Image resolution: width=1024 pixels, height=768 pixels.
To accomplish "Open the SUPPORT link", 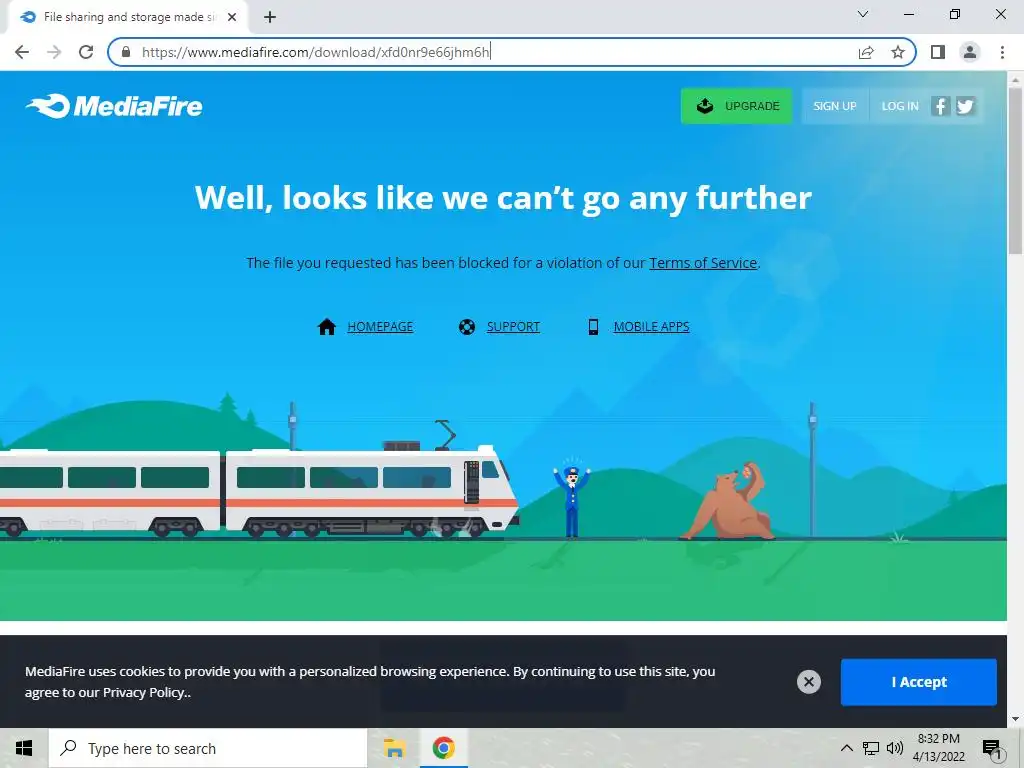I will click(x=513, y=327).
